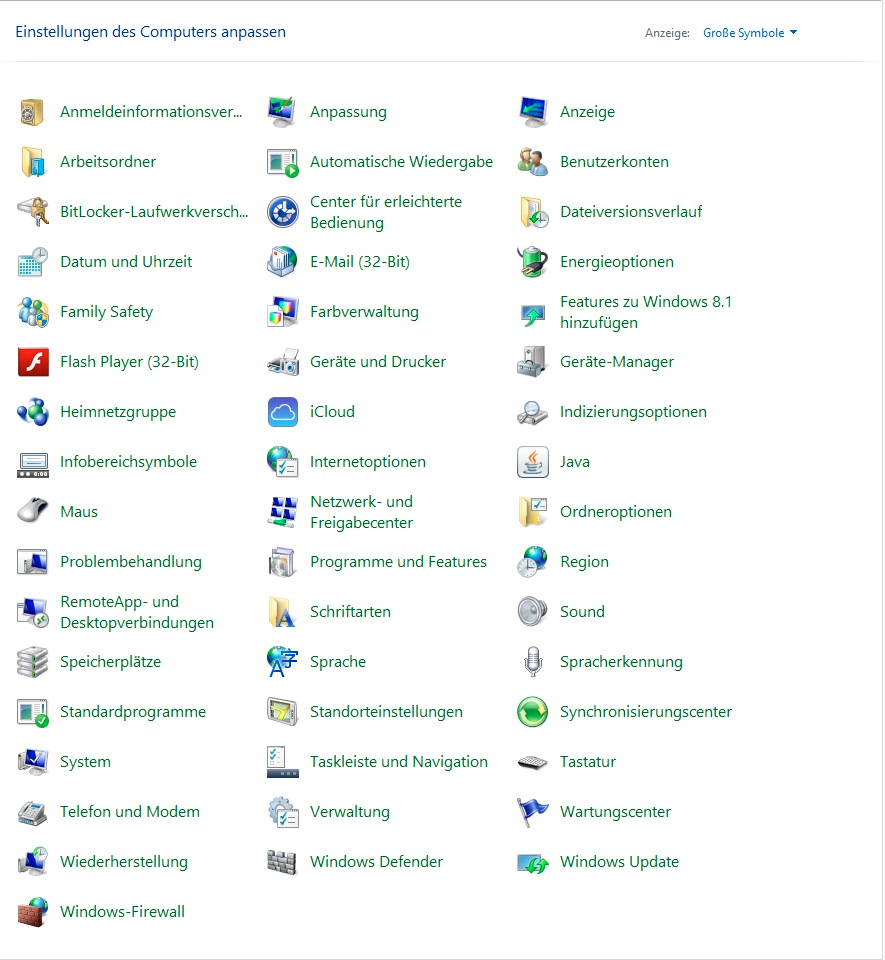Image resolution: width=885 pixels, height=960 pixels.
Task: Open the Automatische Wiedergabe icon
Action: [x=282, y=162]
